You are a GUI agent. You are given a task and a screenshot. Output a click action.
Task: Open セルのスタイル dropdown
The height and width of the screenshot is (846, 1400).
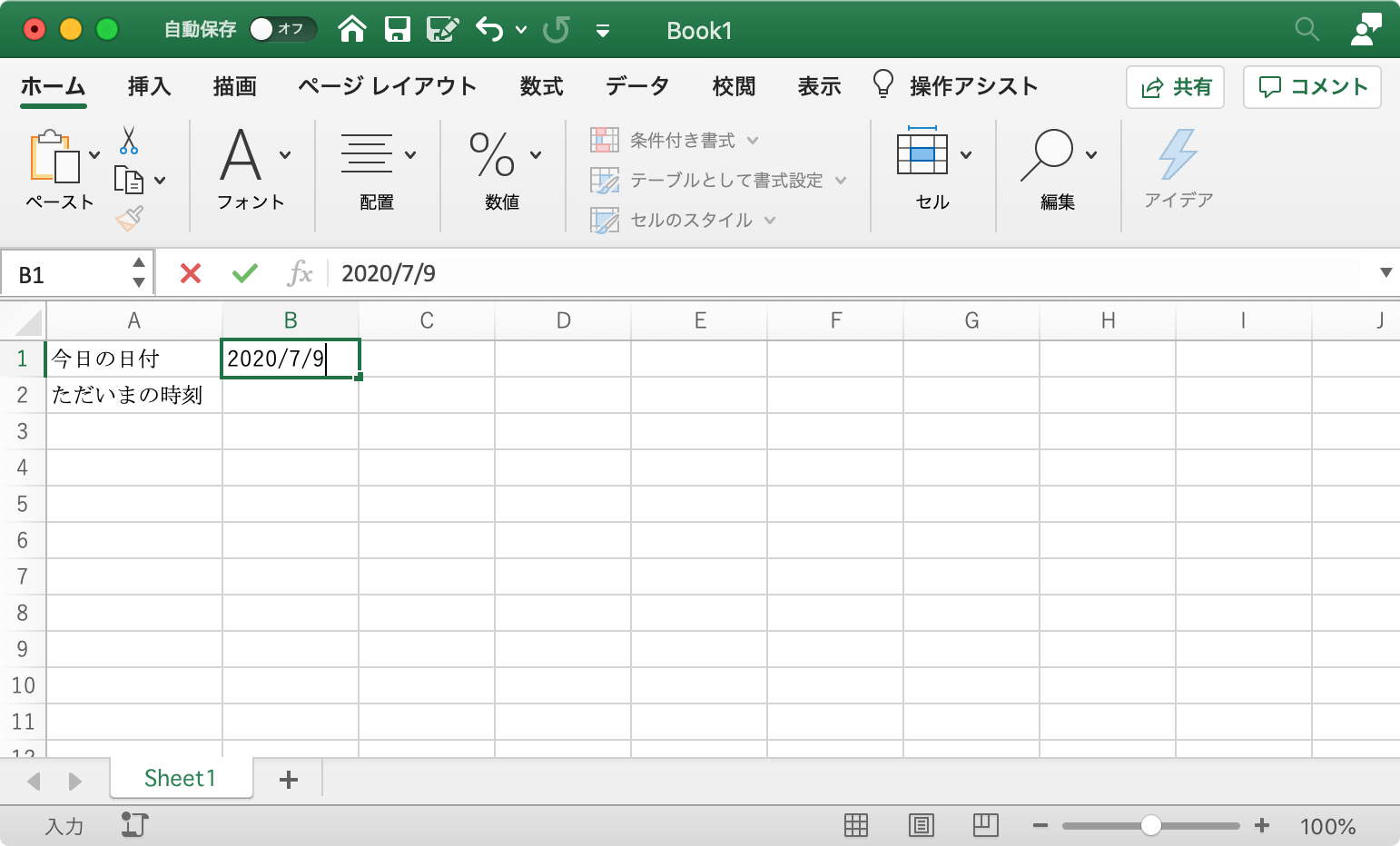[x=684, y=220]
